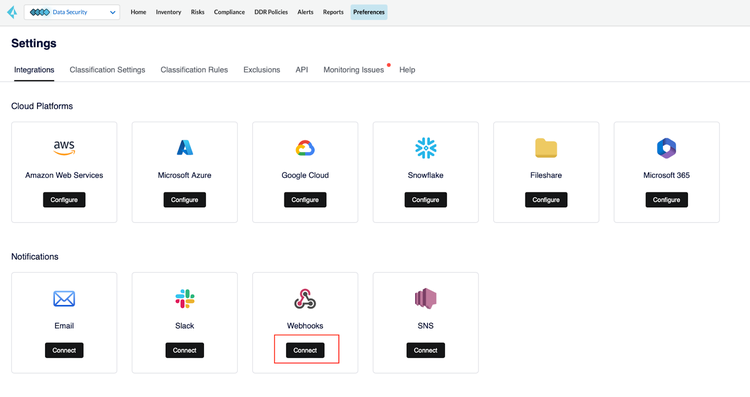
Task: Open the Help tab
Action: click(407, 70)
